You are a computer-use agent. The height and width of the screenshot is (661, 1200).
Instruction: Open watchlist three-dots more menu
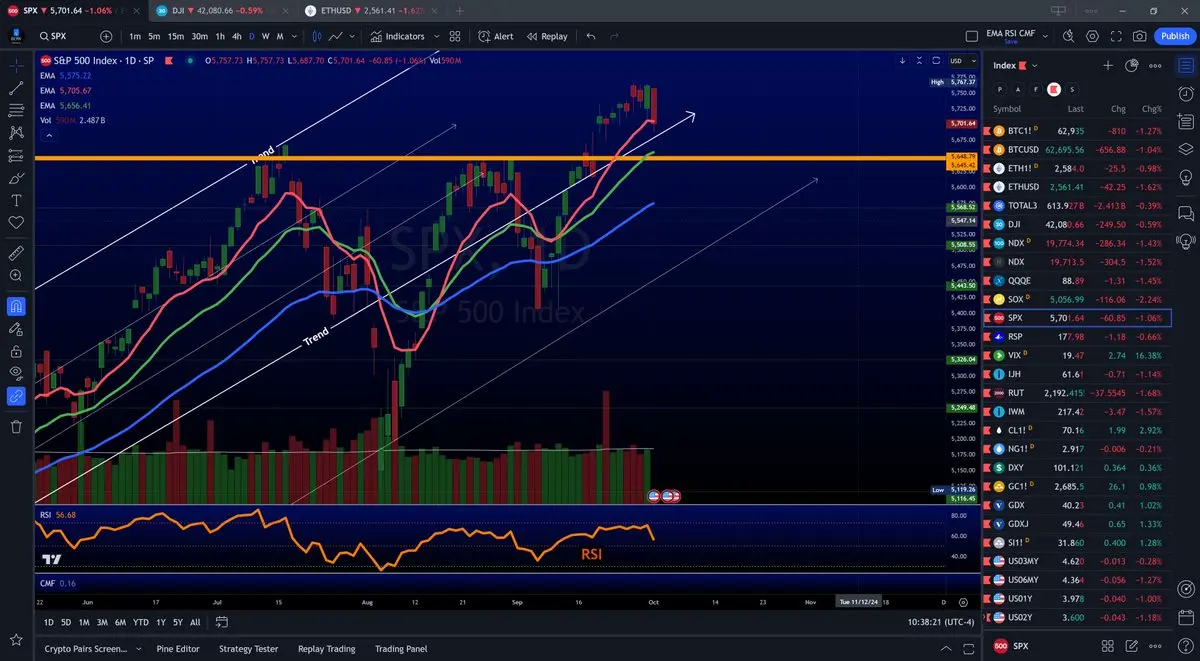[1156, 65]
